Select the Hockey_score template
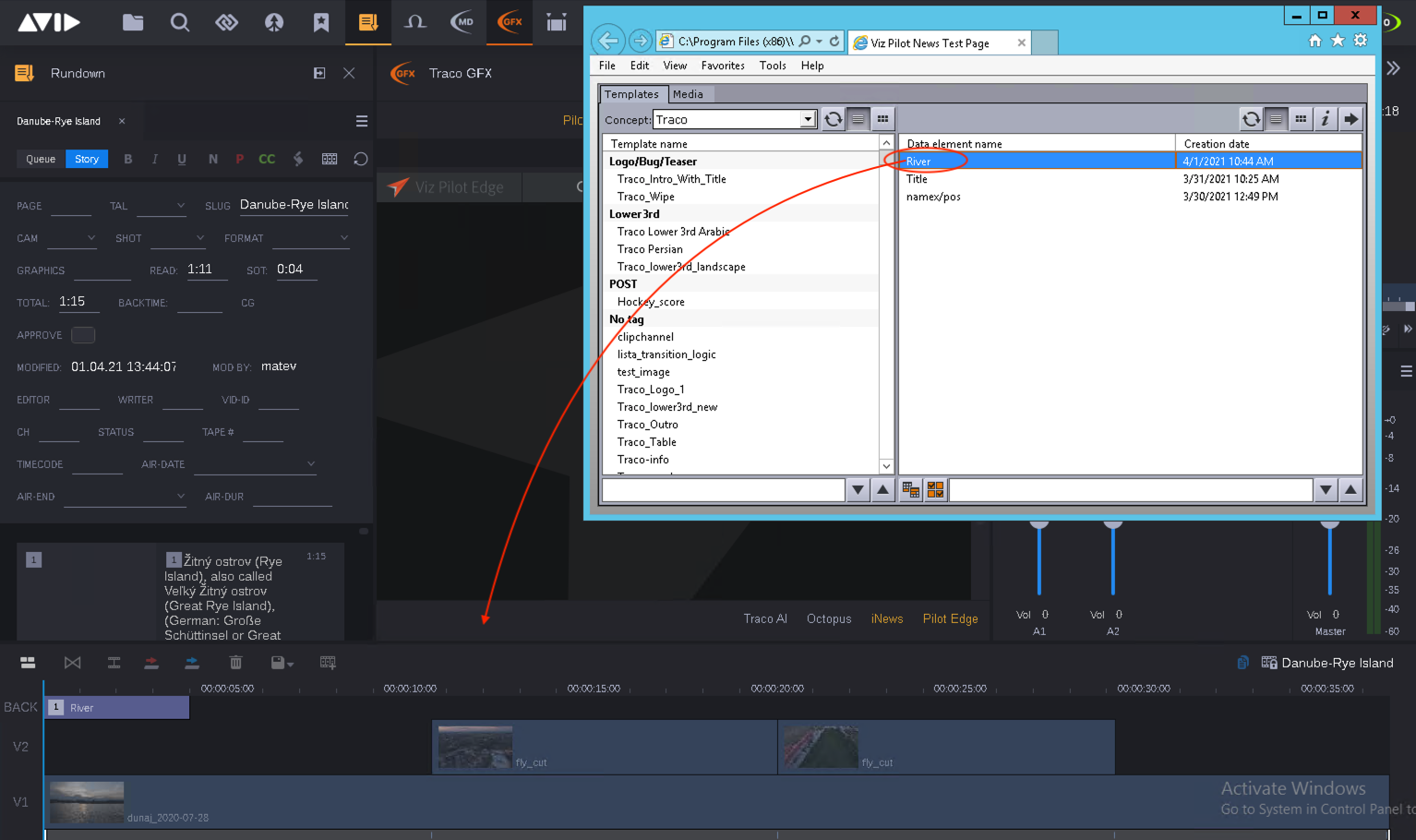1416x840 pixels. [651, 302]
